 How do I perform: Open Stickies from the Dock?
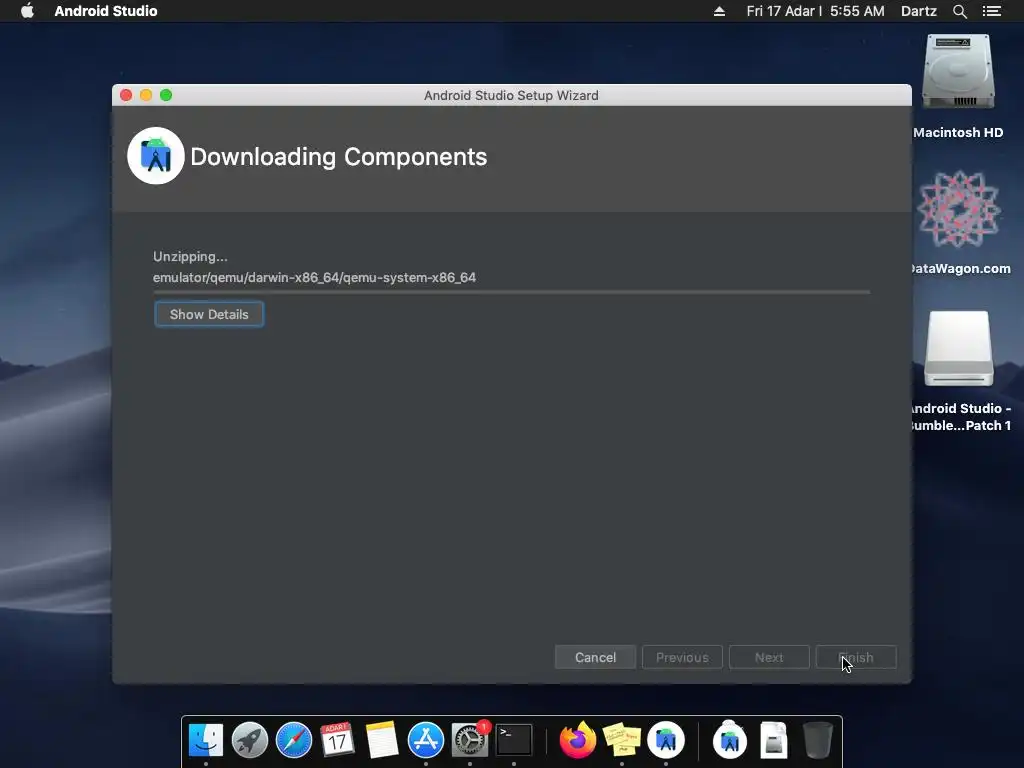point(622,741)
